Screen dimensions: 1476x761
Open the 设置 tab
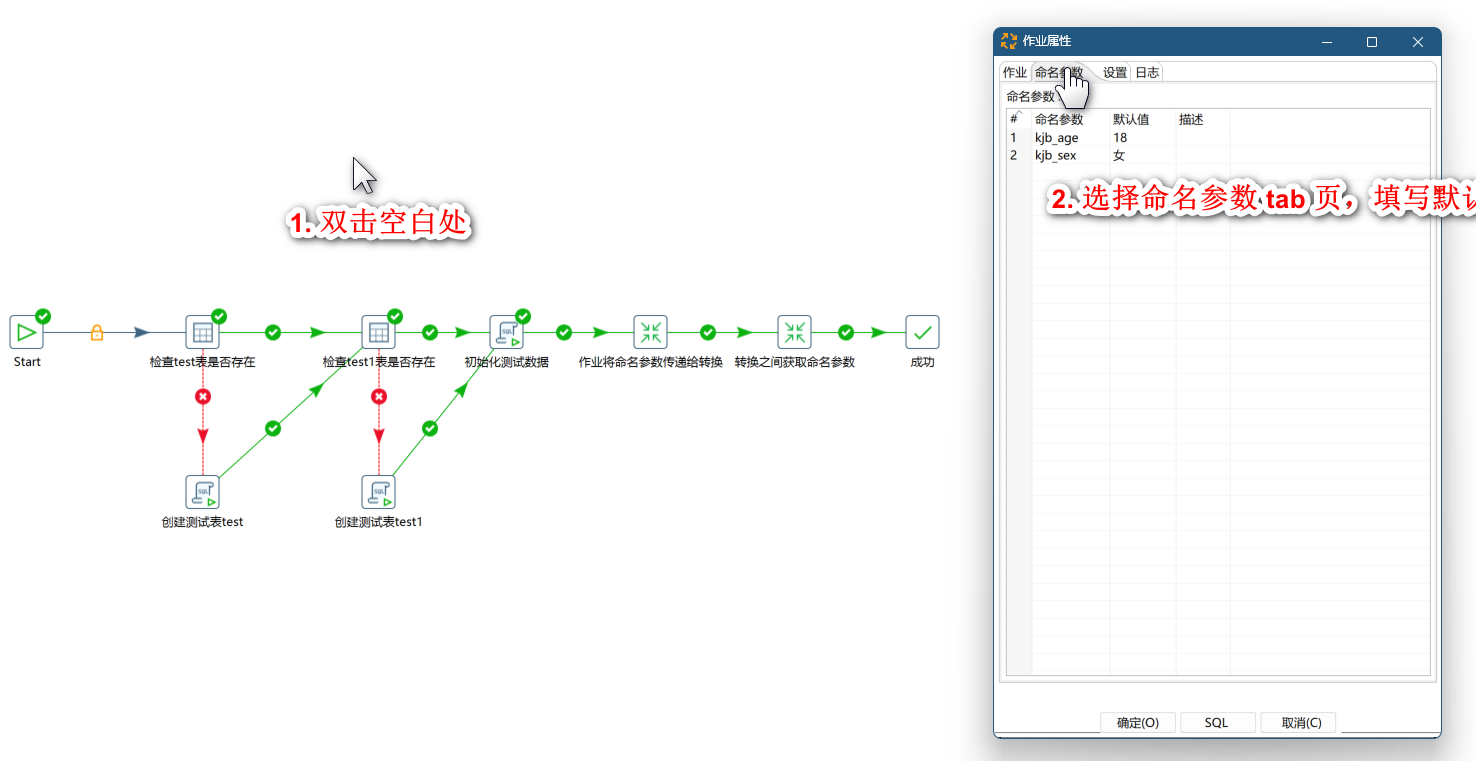pos(1115,73)
